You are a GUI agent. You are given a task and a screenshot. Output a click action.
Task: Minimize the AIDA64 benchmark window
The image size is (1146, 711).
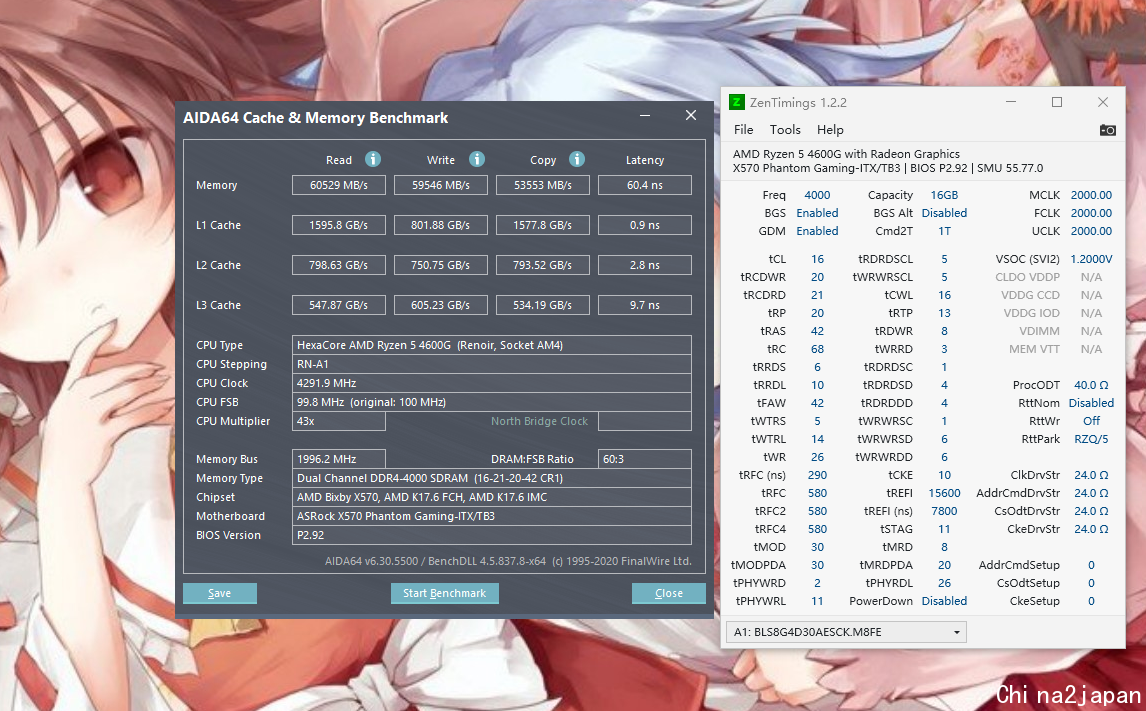point(645,115)
